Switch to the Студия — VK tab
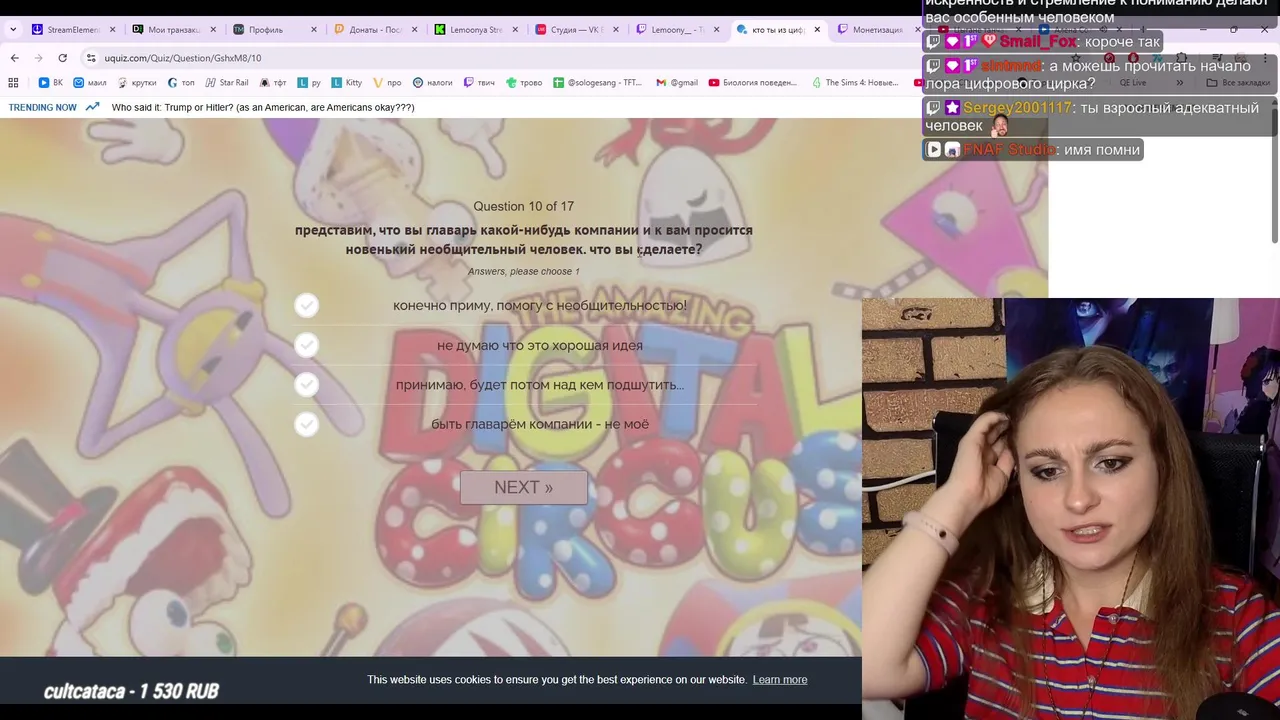Viewport: 1280px width, 720px height. coord(577,30)
